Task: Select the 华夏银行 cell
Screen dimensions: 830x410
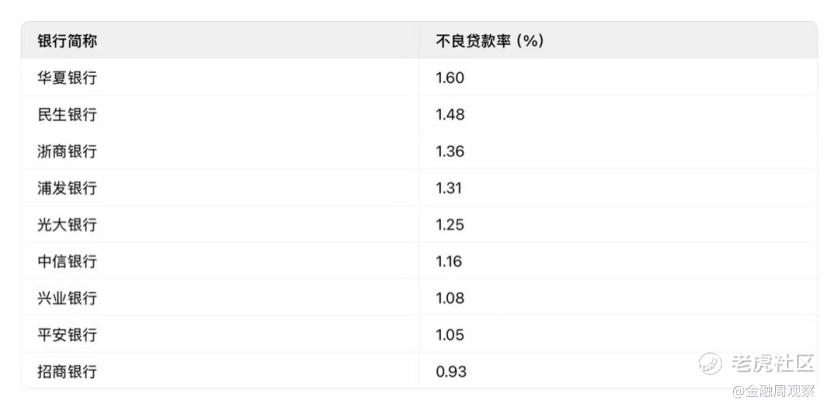Action: click(68, 78)
